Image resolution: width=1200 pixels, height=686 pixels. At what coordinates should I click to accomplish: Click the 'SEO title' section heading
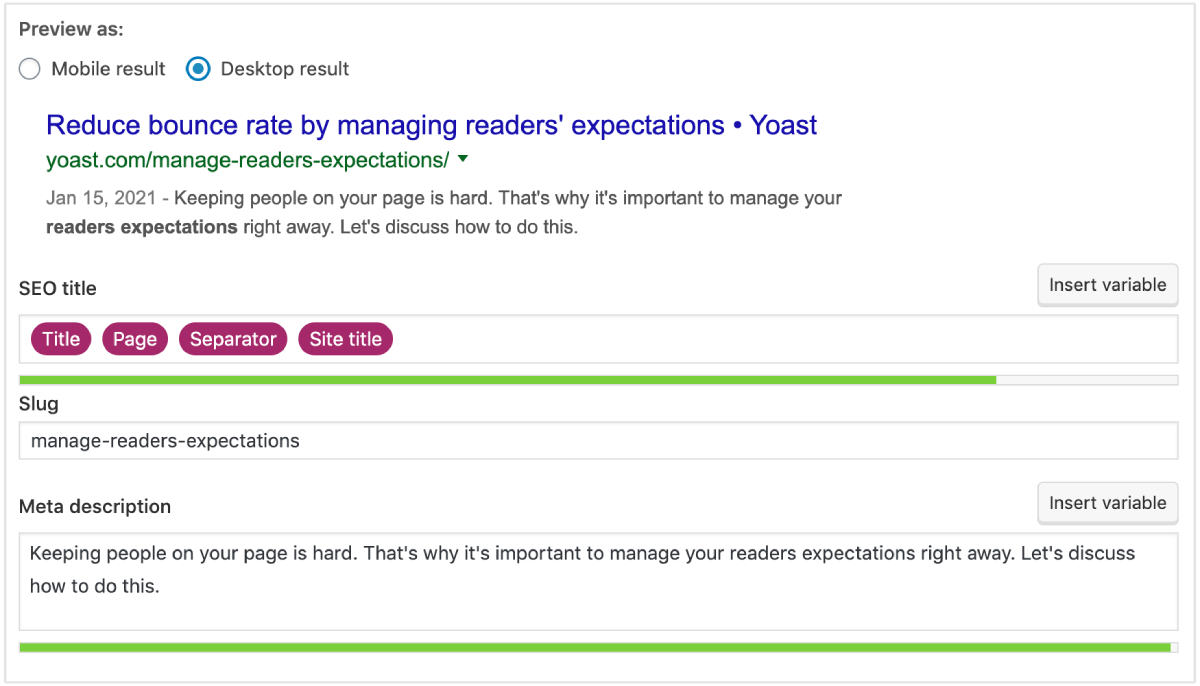point(57,288)
